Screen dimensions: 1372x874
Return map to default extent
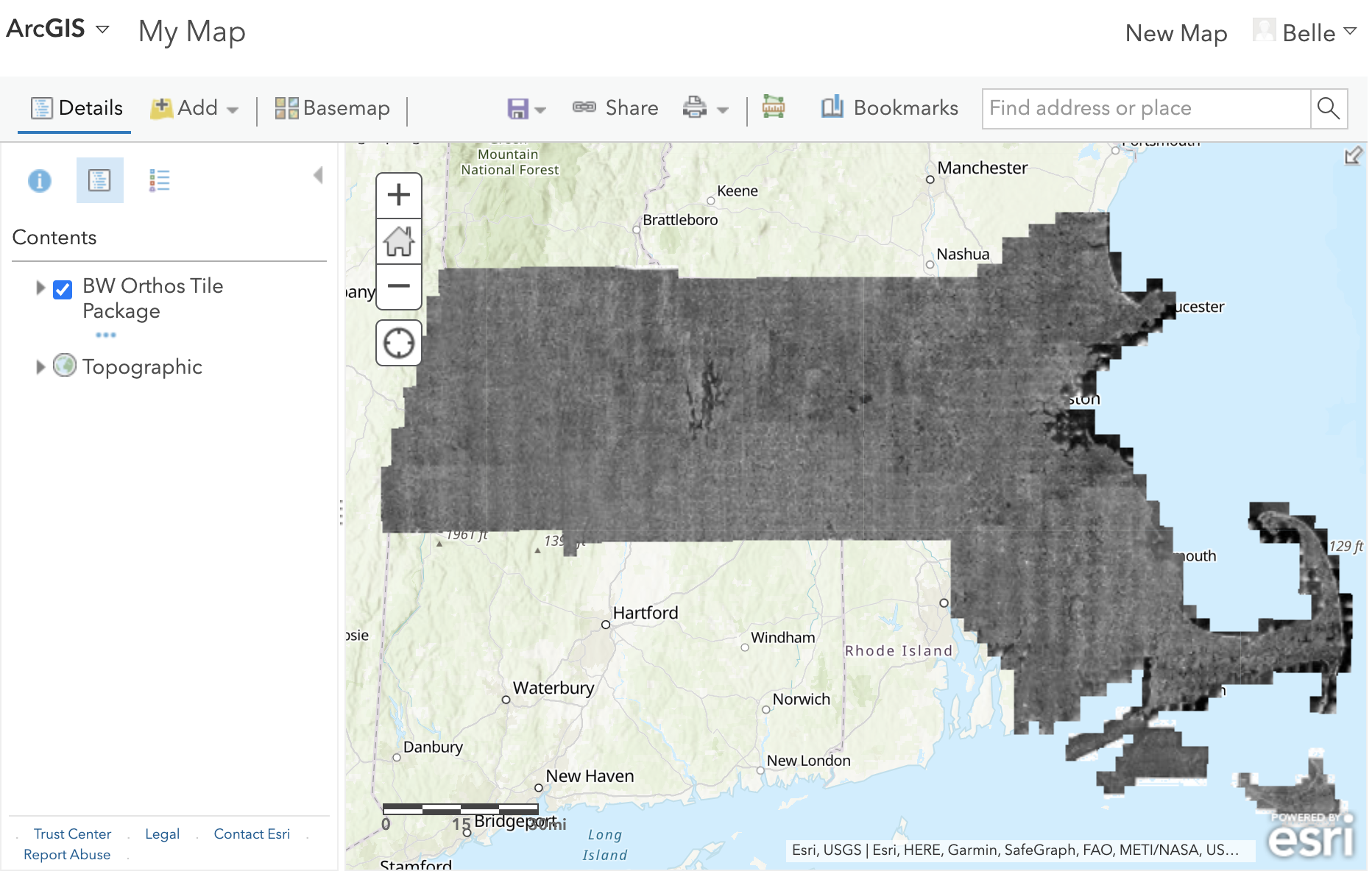pyautogui.click(x=399, y=241)
